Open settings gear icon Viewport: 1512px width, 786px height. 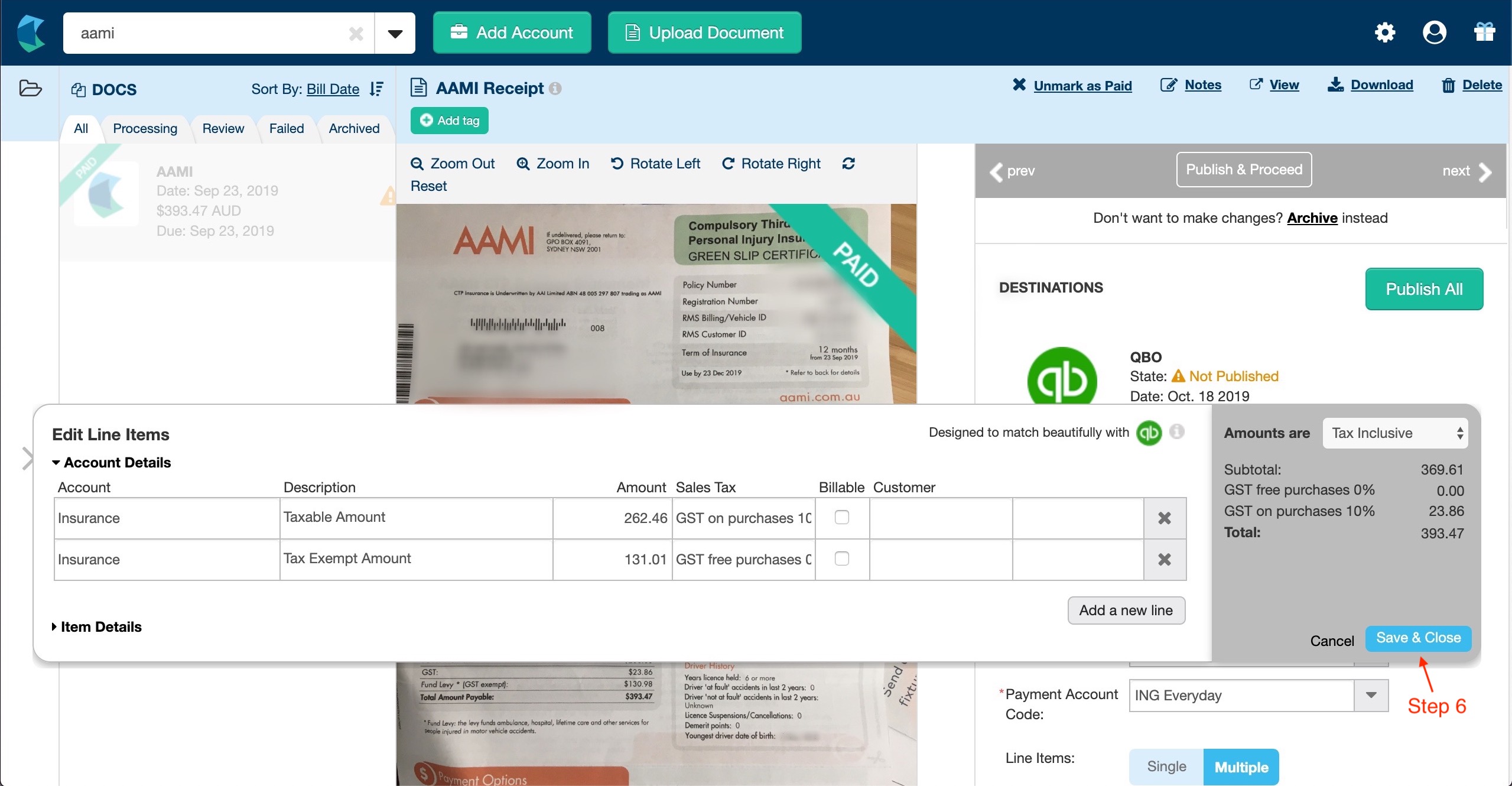[x=1384, y=33]
